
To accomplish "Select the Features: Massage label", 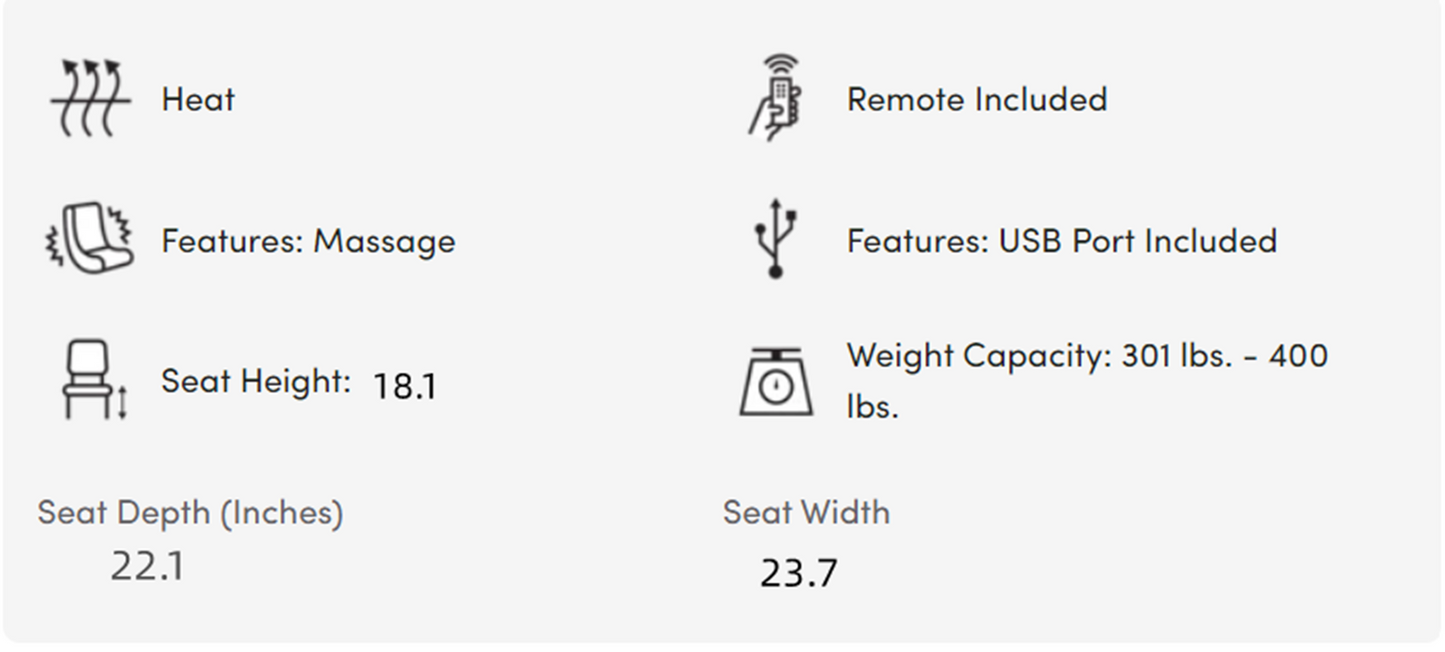I will point(308,241).
